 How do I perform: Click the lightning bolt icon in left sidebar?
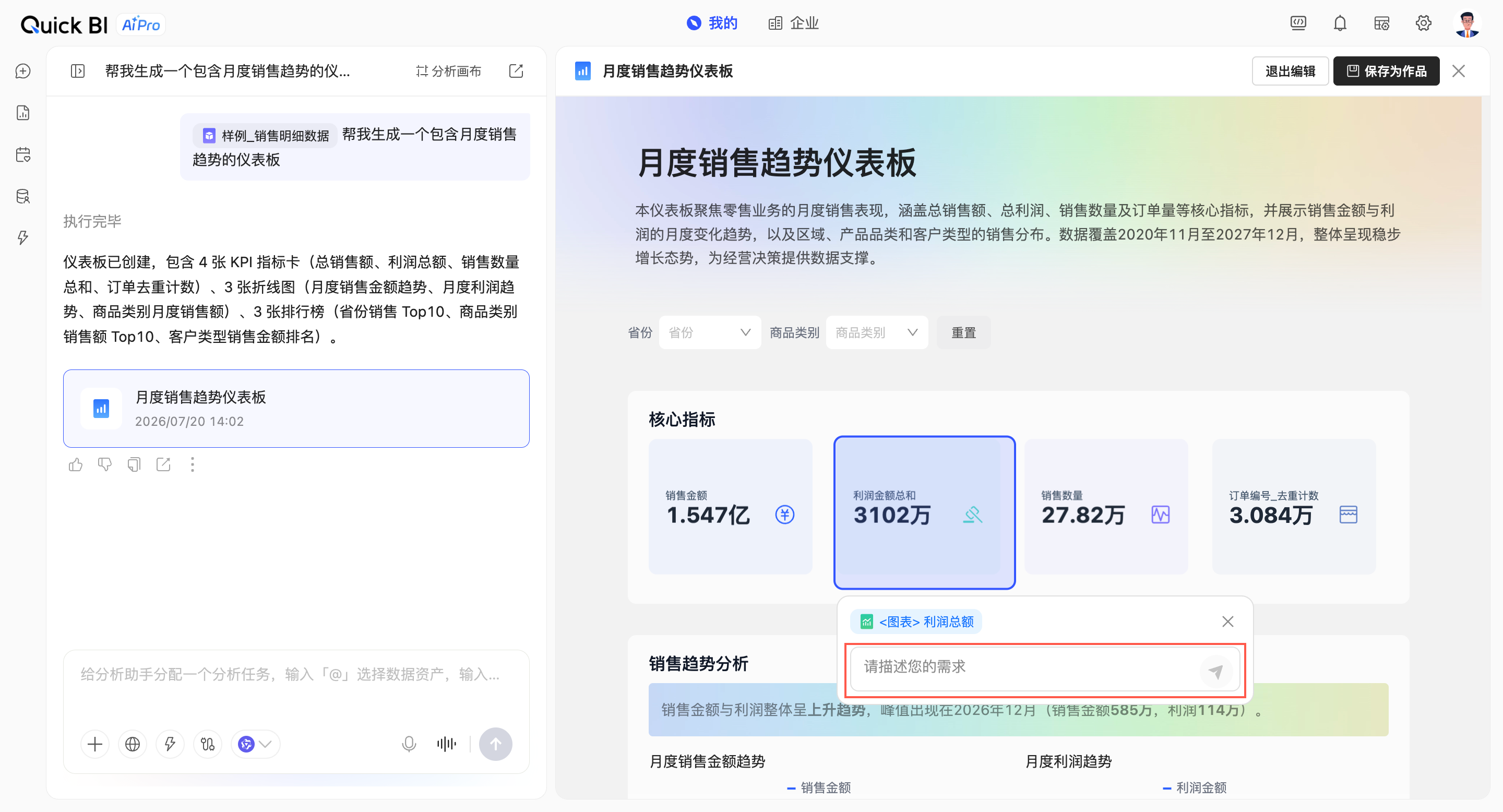coord(23,237)
